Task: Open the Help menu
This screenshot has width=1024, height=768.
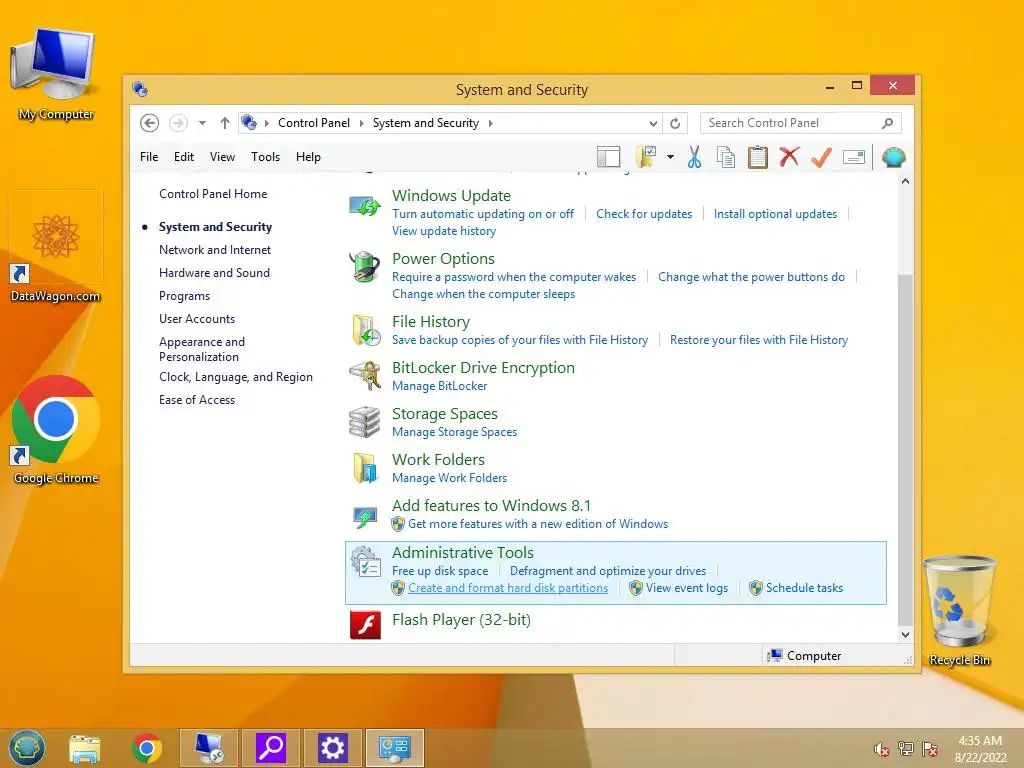Action: point(308,157)
